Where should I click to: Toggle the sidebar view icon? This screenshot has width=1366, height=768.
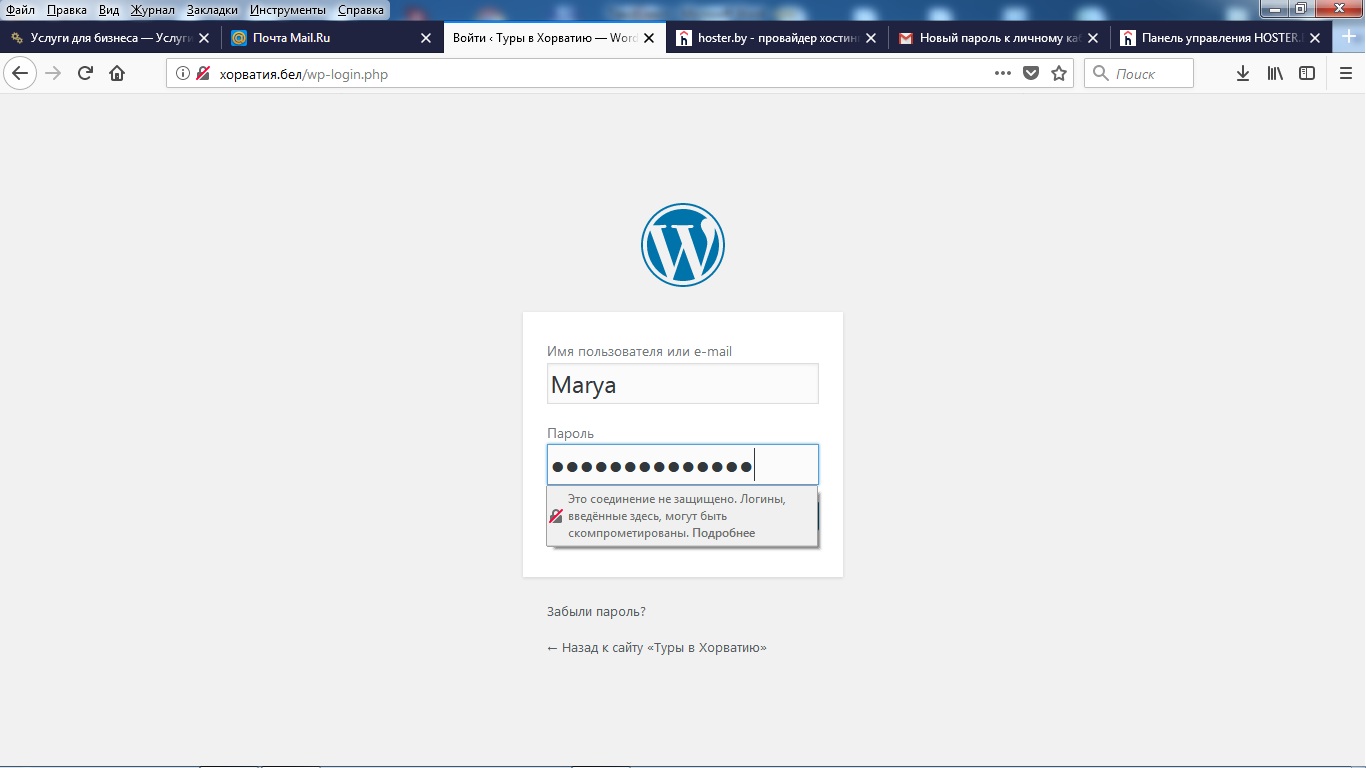tap(1307, 73)
